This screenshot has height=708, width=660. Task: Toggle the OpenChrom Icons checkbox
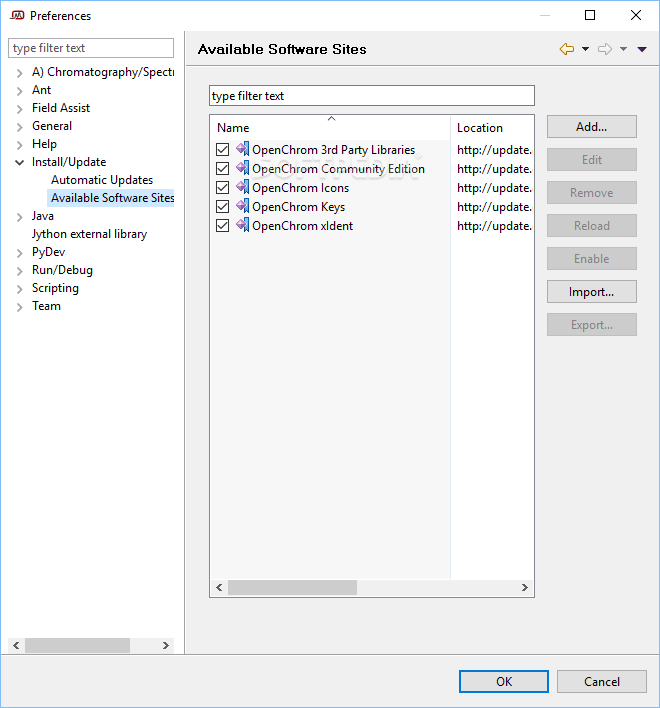(x=223, y=187)
